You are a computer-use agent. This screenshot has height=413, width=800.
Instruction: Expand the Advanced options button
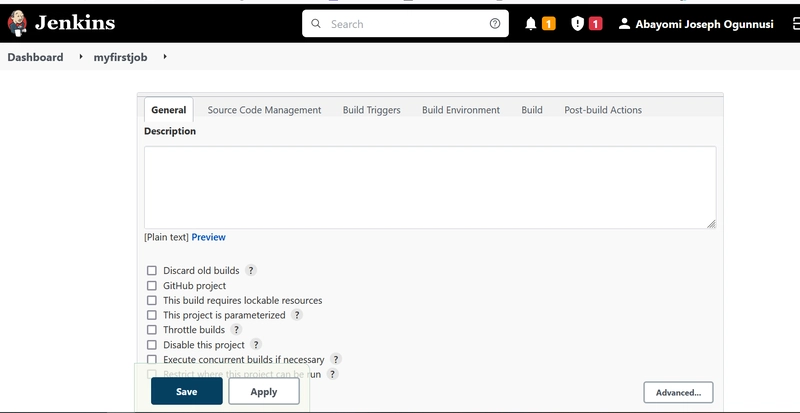[678, 393]
